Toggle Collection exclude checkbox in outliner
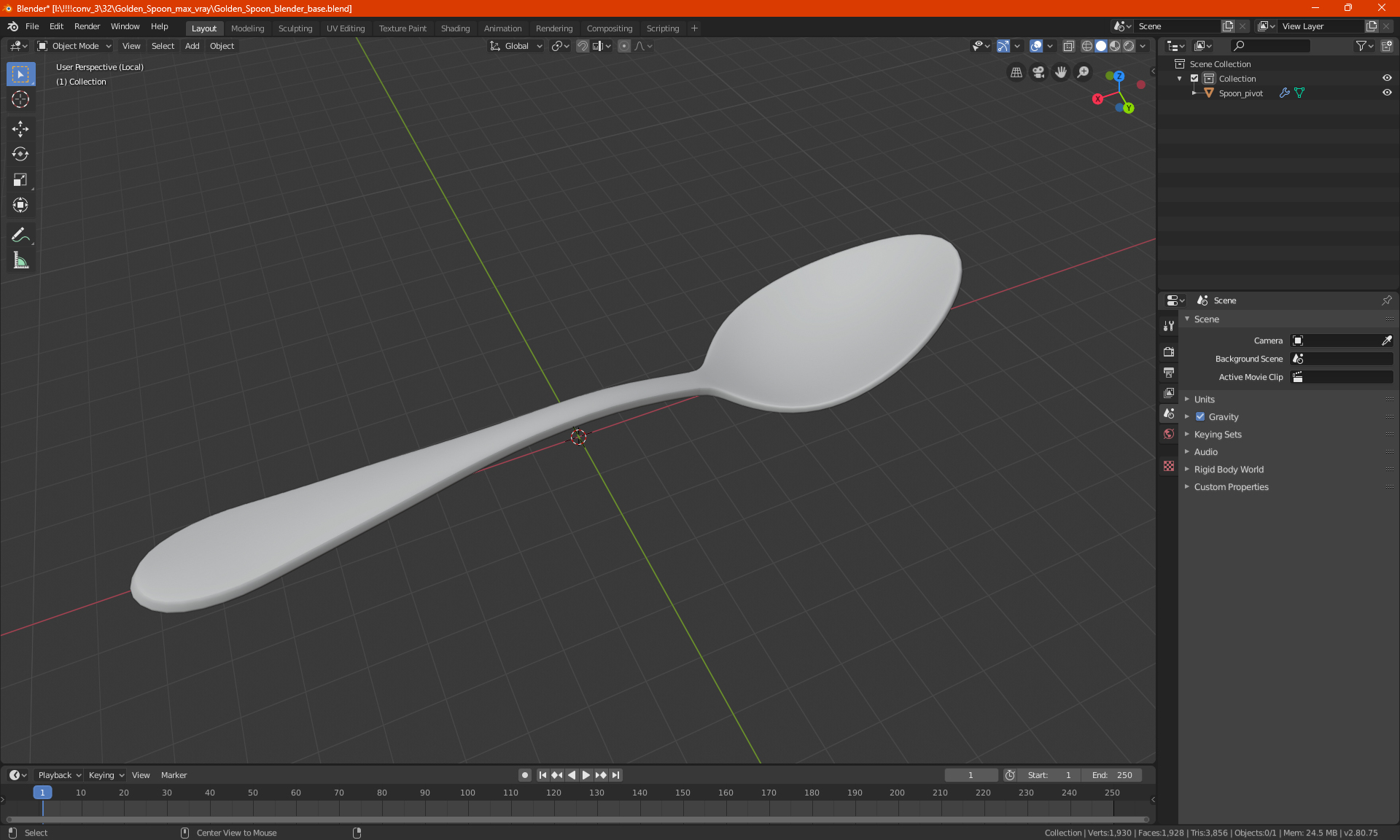Screen dimensions: 1400x840 pyautogui.click(x=1194, y=78)
